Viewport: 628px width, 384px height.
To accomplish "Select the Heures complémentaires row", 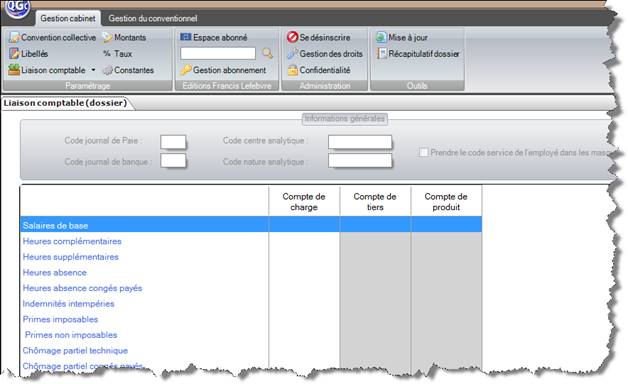I will (251, 241).
